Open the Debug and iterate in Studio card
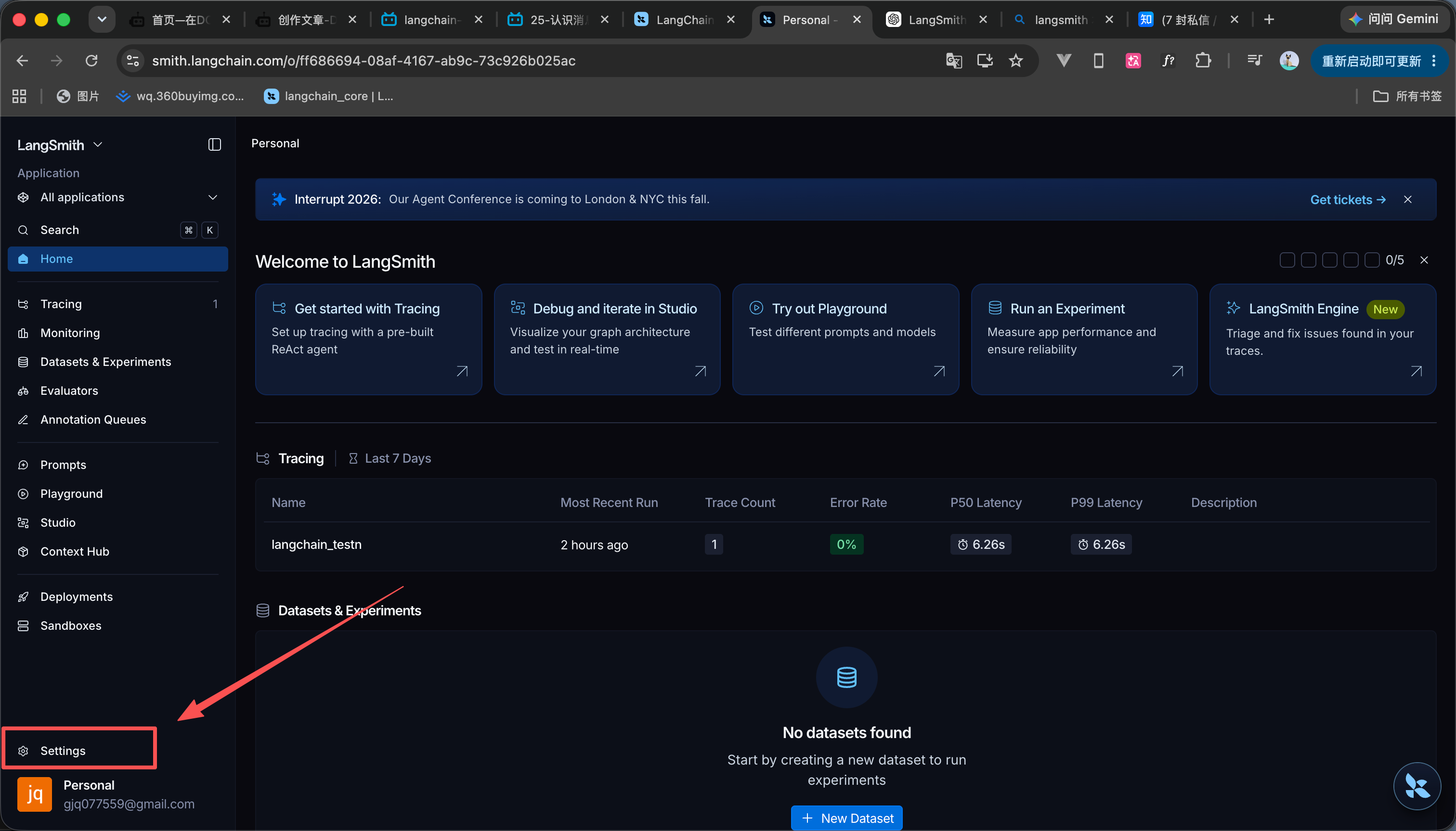 (607, 339)
